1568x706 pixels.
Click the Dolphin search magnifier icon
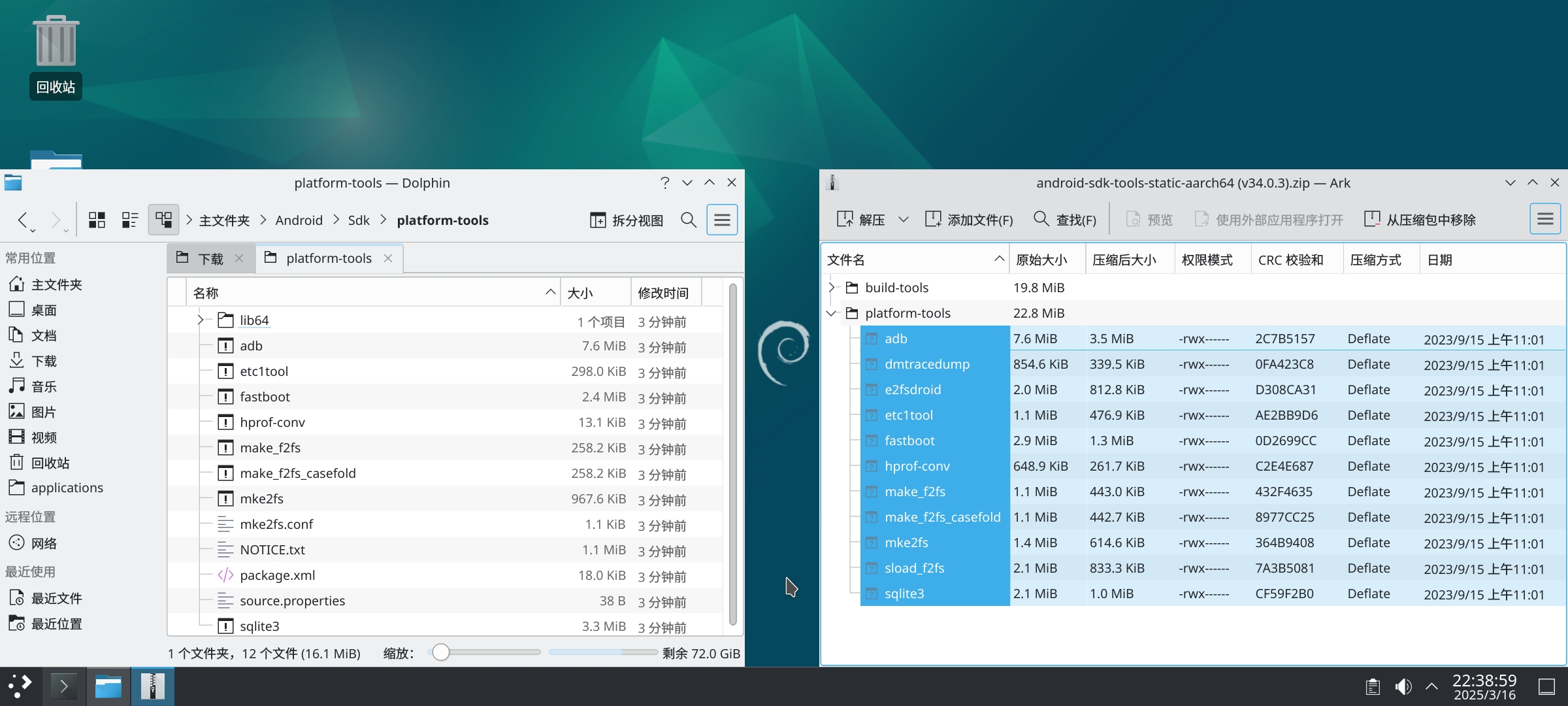pos(689,220)
